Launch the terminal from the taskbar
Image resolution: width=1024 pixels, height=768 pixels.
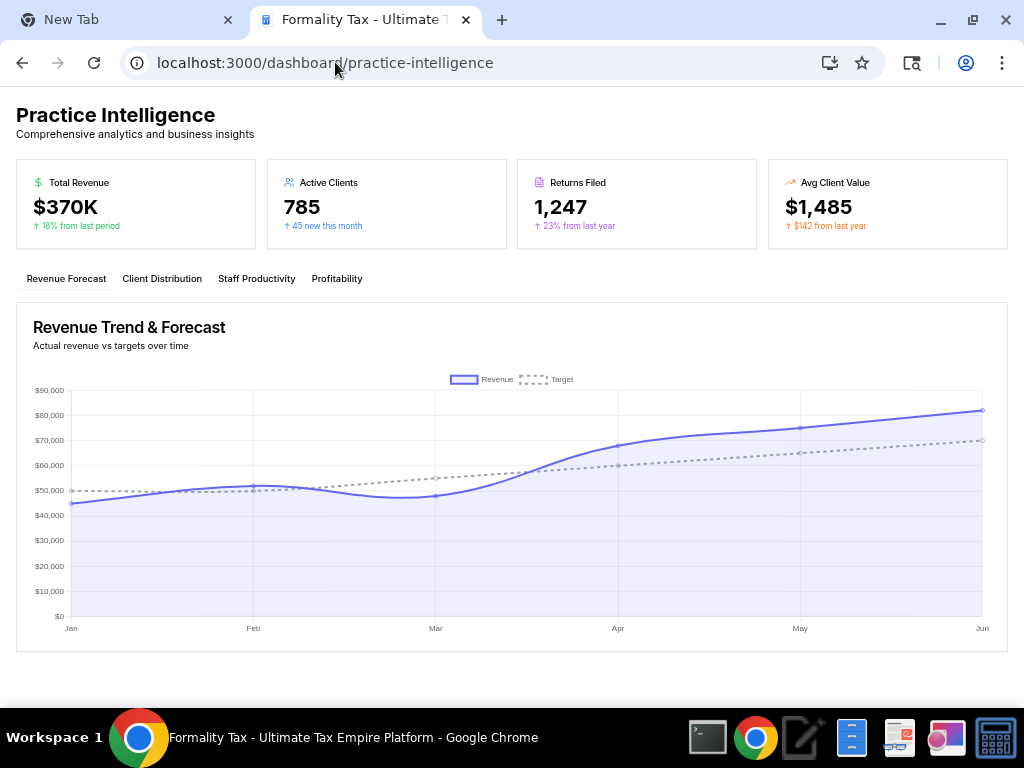tap(708, 738)
